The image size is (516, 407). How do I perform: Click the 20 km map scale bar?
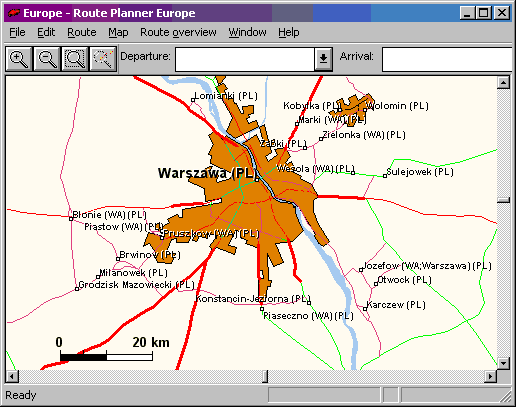coord(106,357)
